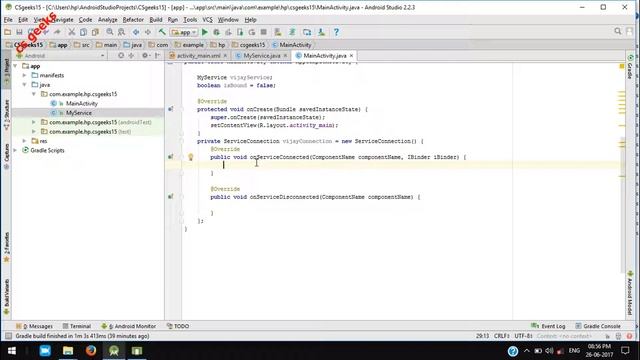
Task: Click override gutter icon beside onCreate
Action: coord(171,109)
